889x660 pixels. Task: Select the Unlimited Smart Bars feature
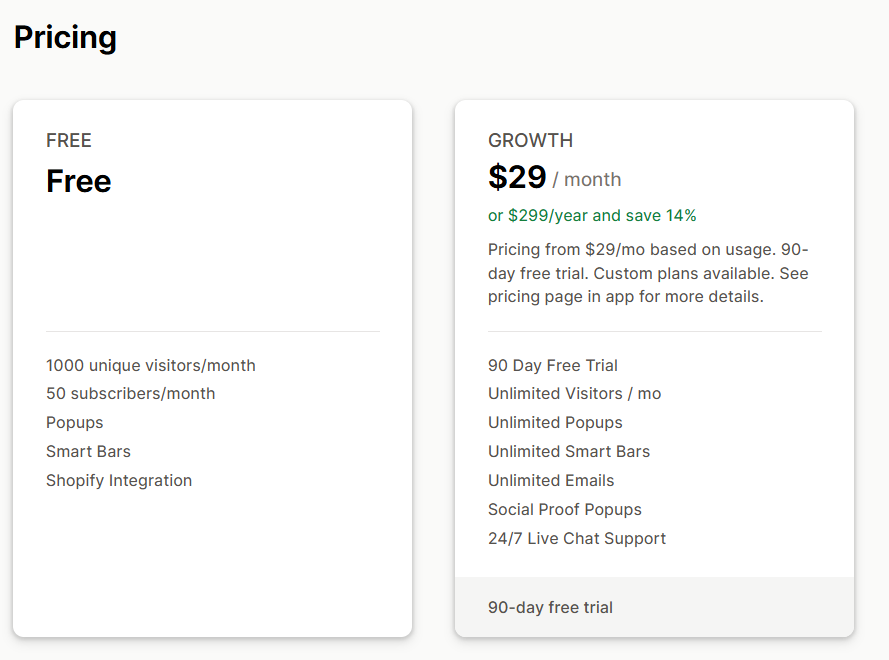coord(569,452)
